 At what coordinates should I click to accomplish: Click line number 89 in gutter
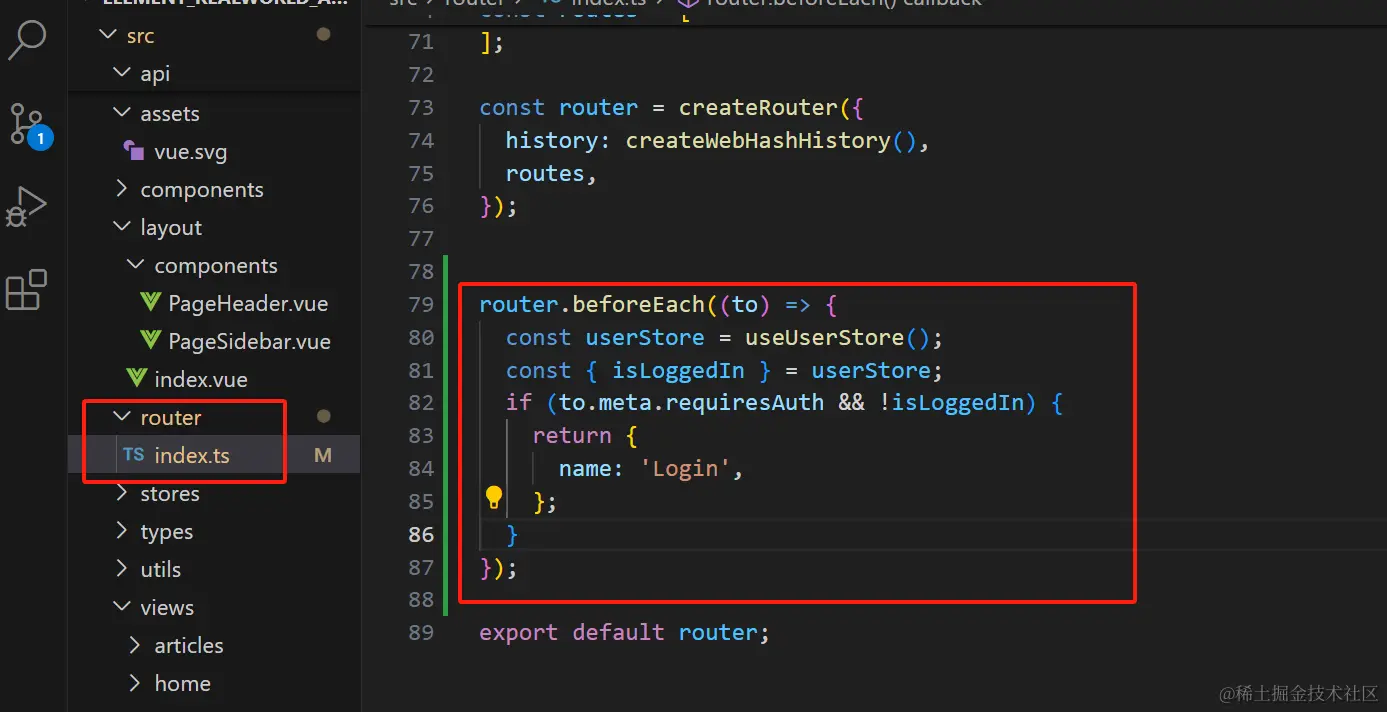421,633
